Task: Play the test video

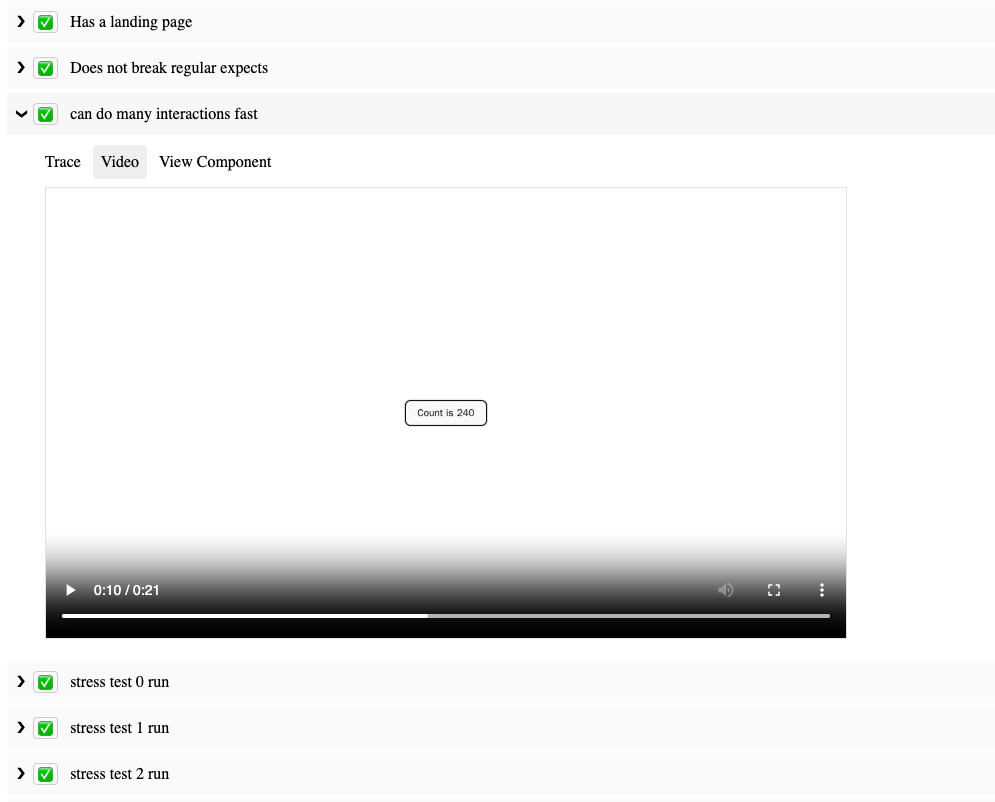Action: [x=70, y=590]
